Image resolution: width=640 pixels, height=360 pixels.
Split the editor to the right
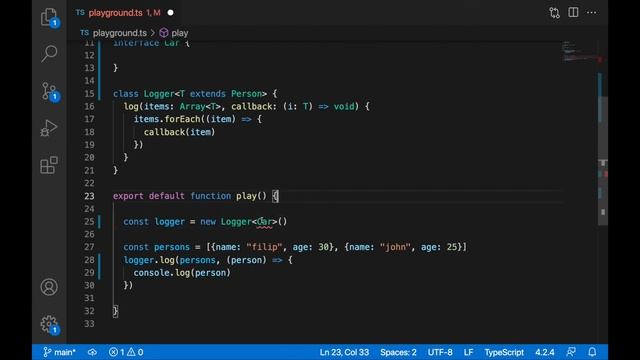(573, 13)
